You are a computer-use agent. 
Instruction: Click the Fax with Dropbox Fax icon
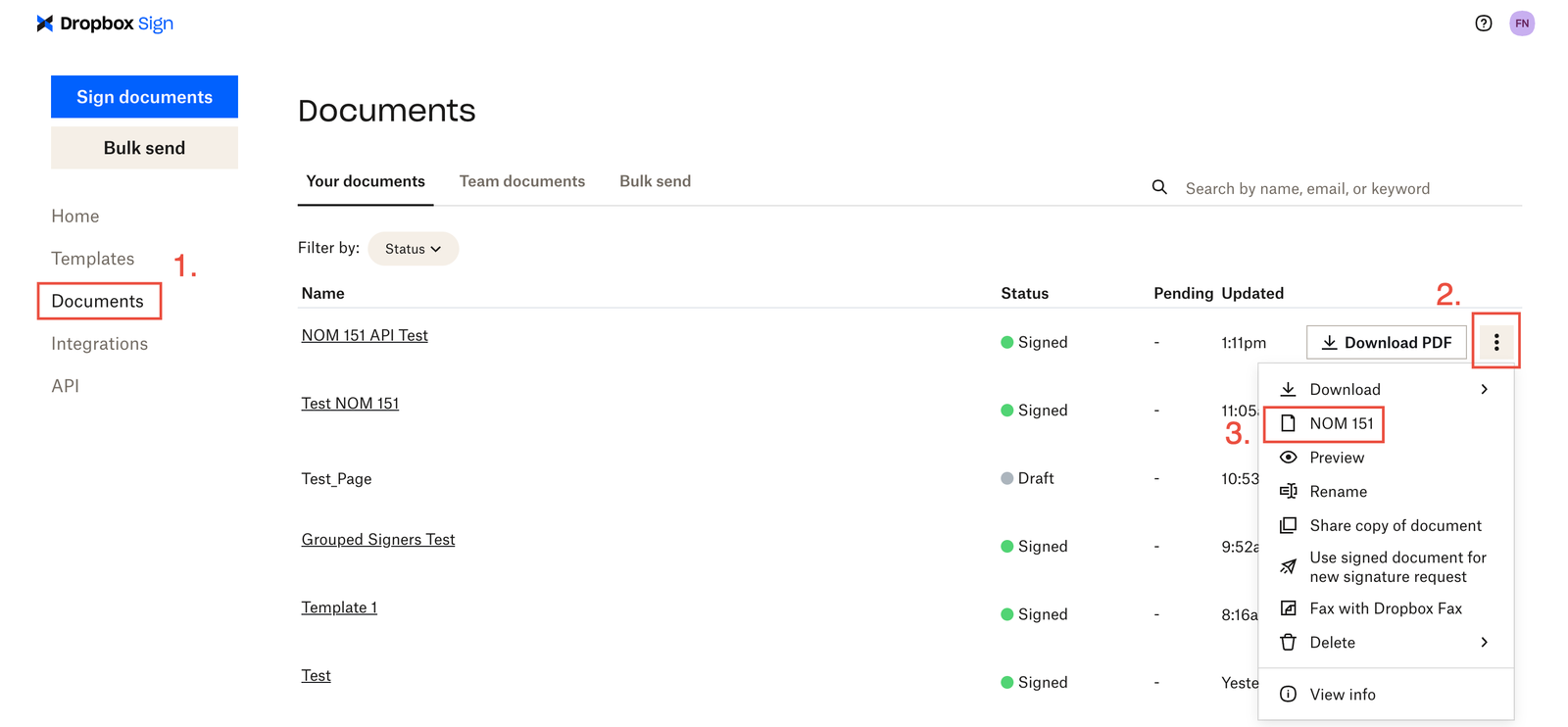click(1289, 608)
